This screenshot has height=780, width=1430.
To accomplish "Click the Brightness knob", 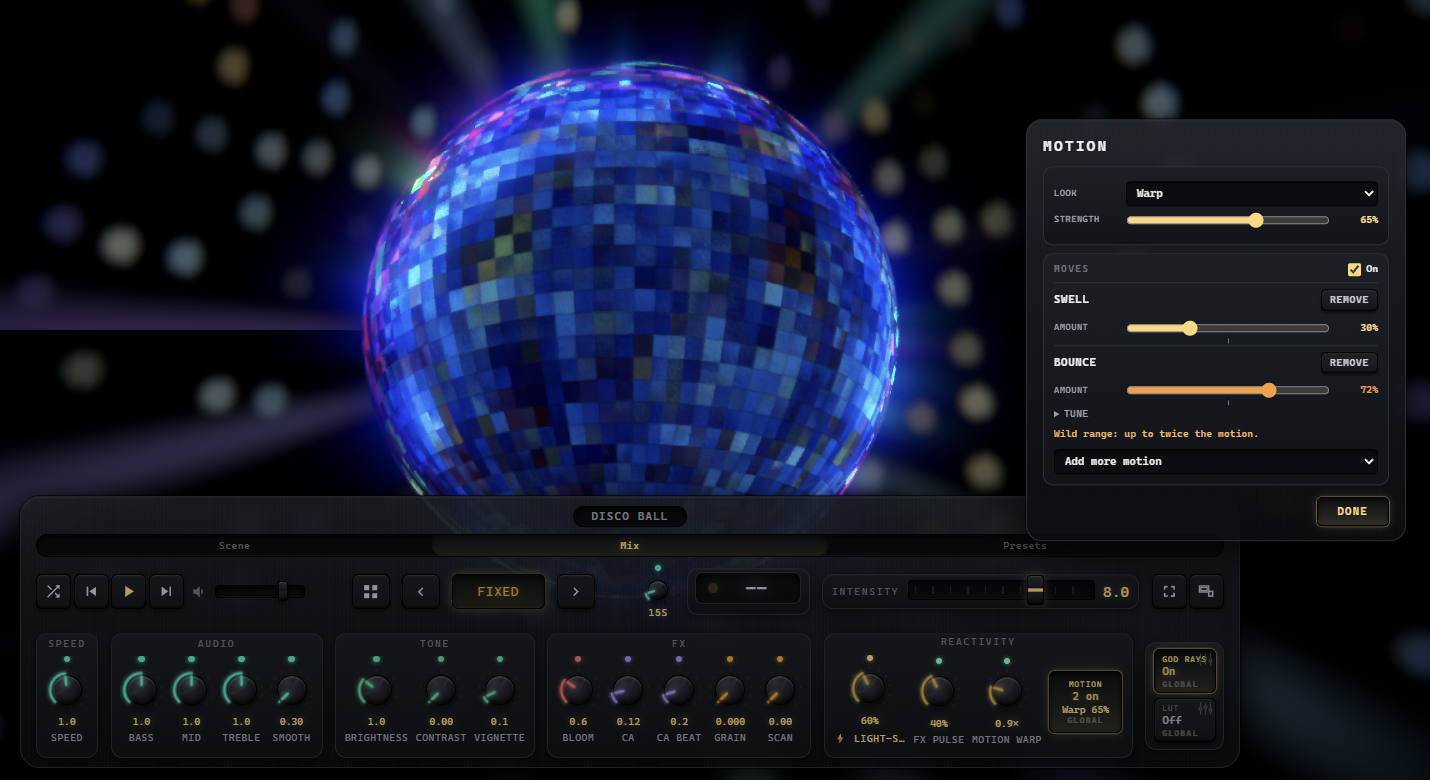I will (376, 689).
